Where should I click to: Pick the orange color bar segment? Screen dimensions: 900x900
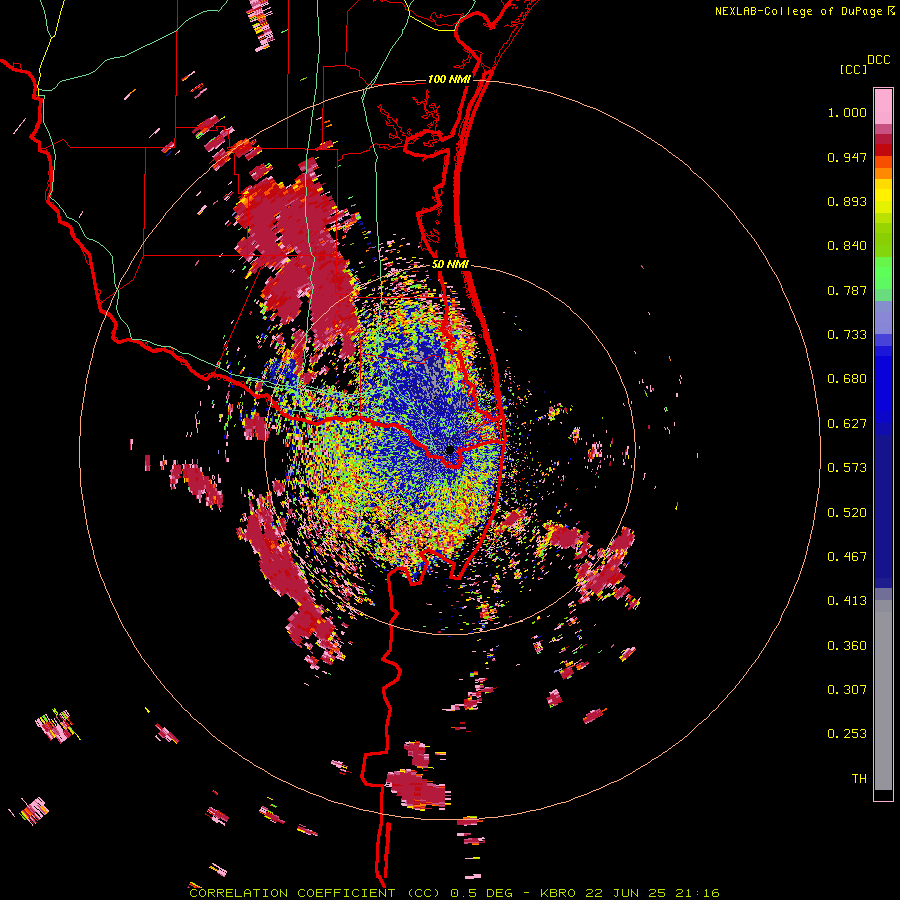coord(883,172)
